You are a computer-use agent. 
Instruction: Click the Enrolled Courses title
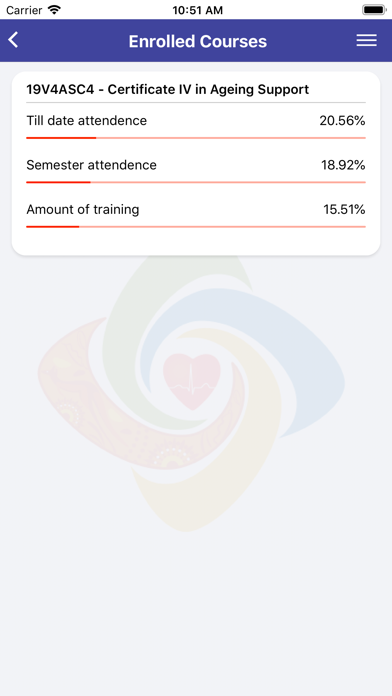tap(198, 41)
